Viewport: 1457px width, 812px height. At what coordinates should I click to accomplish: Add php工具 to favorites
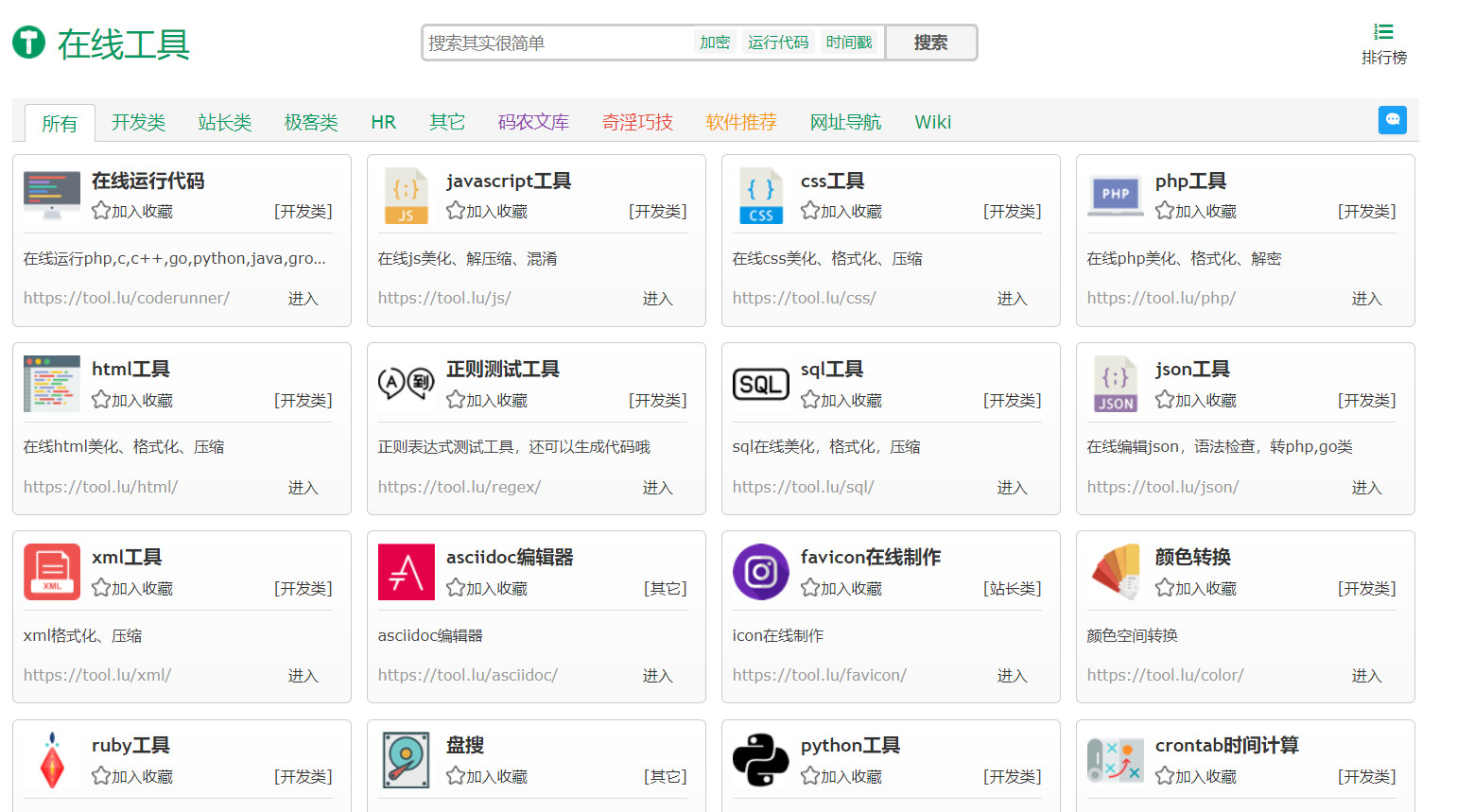[1196, 211]
